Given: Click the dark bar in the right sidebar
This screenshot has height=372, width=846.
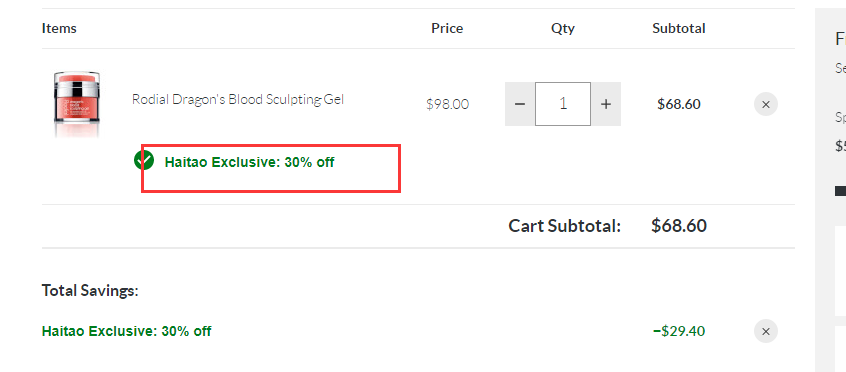Looking at the screenshot, I should pos(840,191).
